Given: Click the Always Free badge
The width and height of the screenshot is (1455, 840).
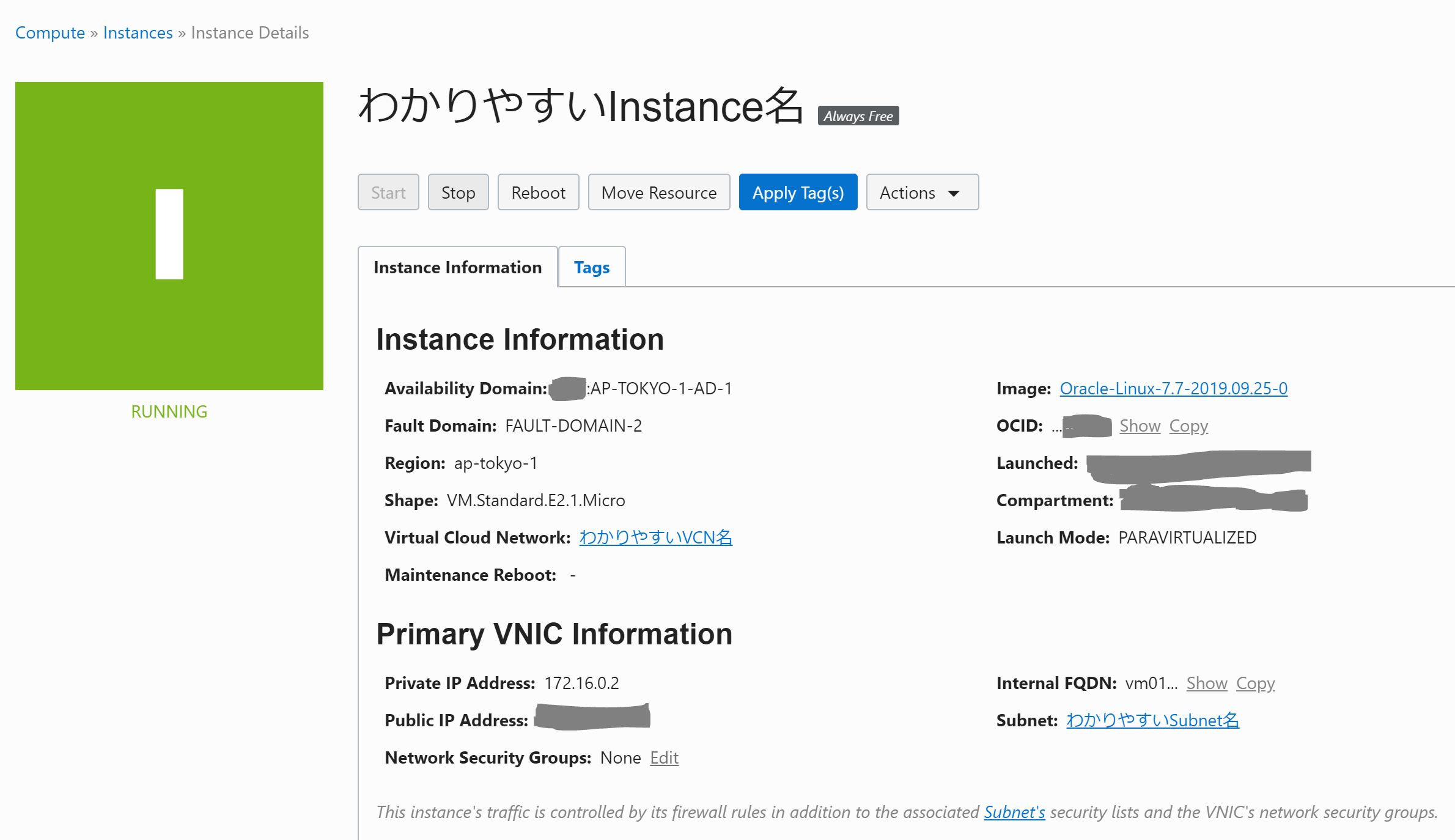Looking at the screenshot, I should click(x=858, y=116).
